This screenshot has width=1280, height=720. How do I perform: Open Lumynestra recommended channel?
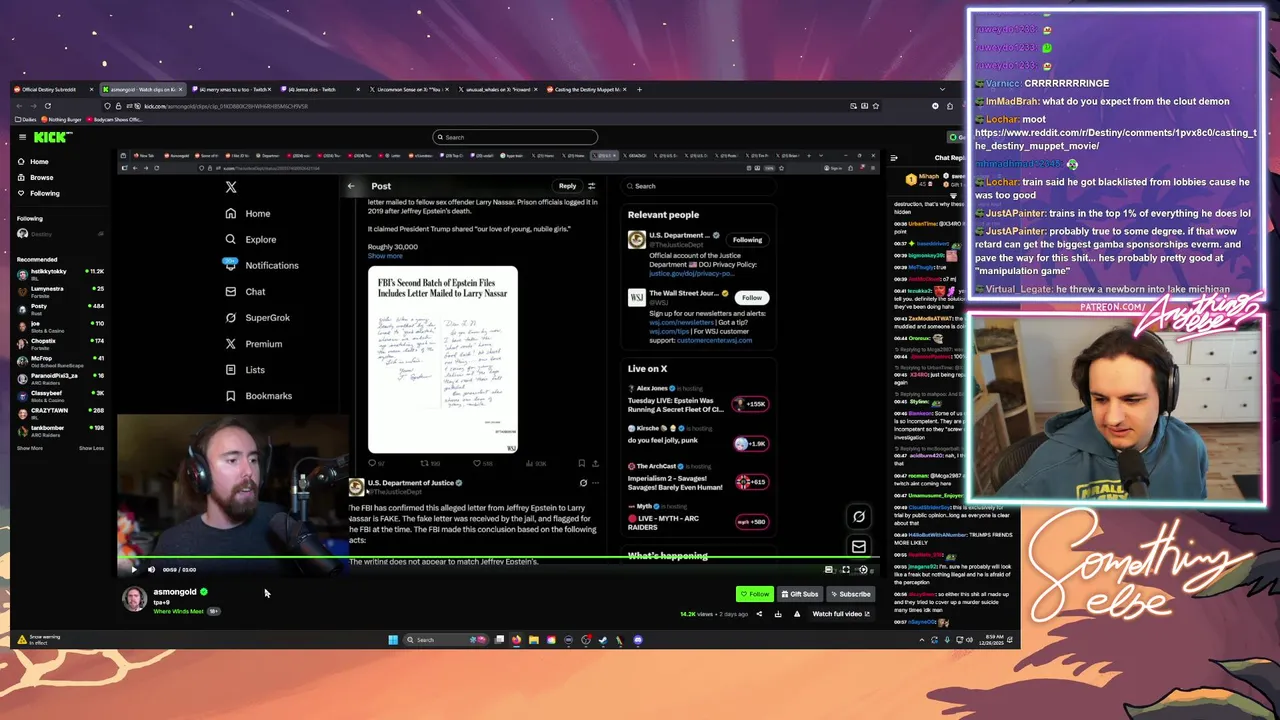(x=60, y=291)
